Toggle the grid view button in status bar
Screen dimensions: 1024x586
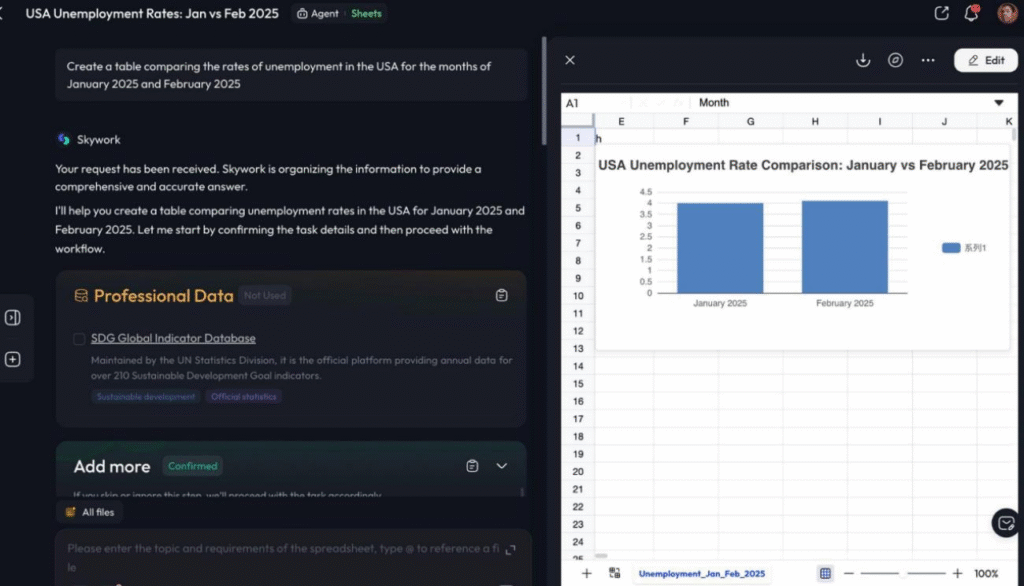(825, 573)
